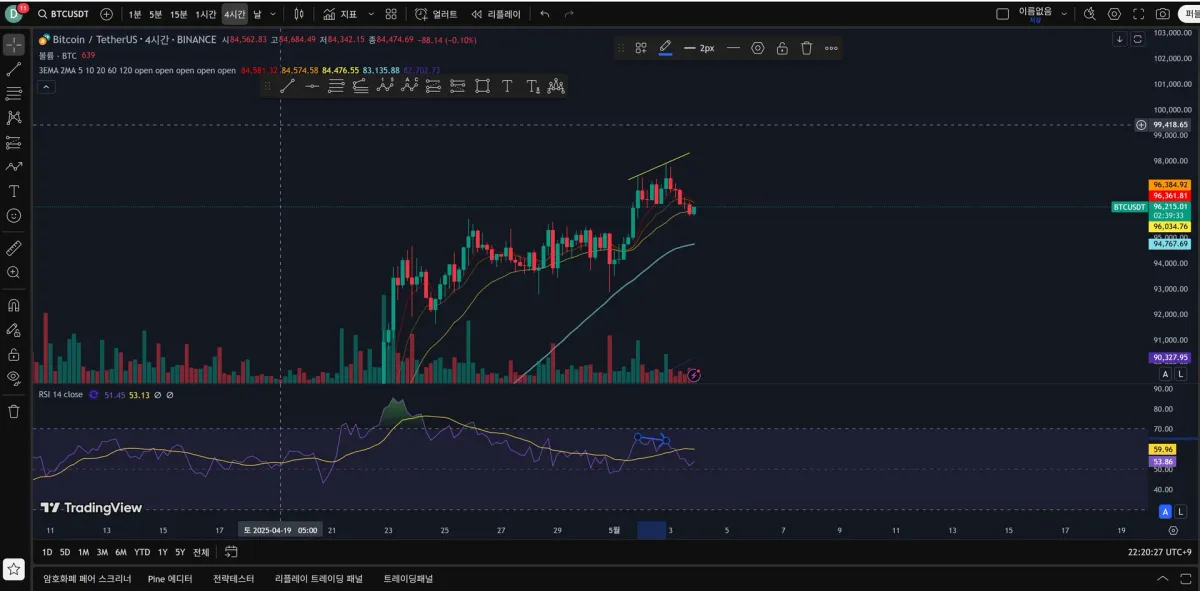Open the line color pencil swatch

[x=665, y=48]
